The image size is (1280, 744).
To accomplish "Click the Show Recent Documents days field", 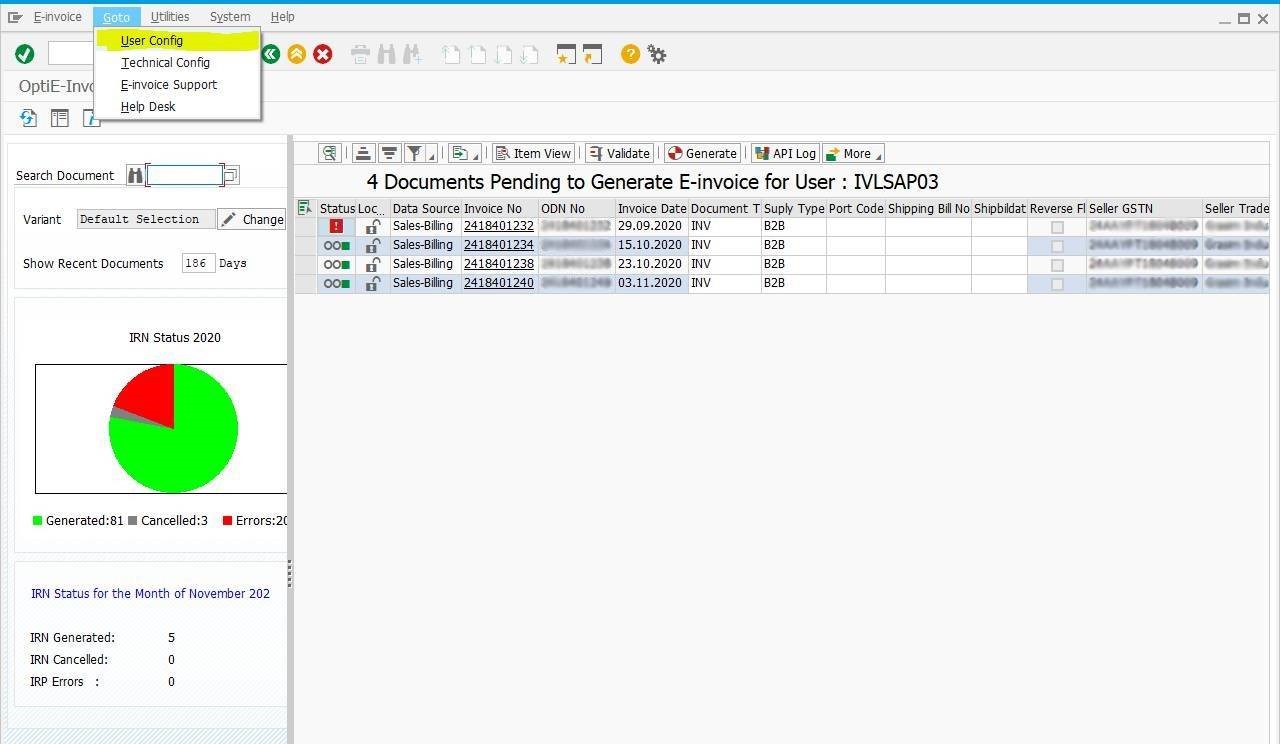I will pos(198,263).
